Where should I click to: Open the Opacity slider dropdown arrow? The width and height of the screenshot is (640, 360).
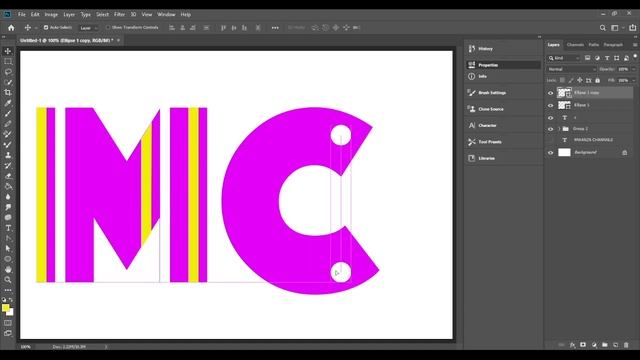634,69
